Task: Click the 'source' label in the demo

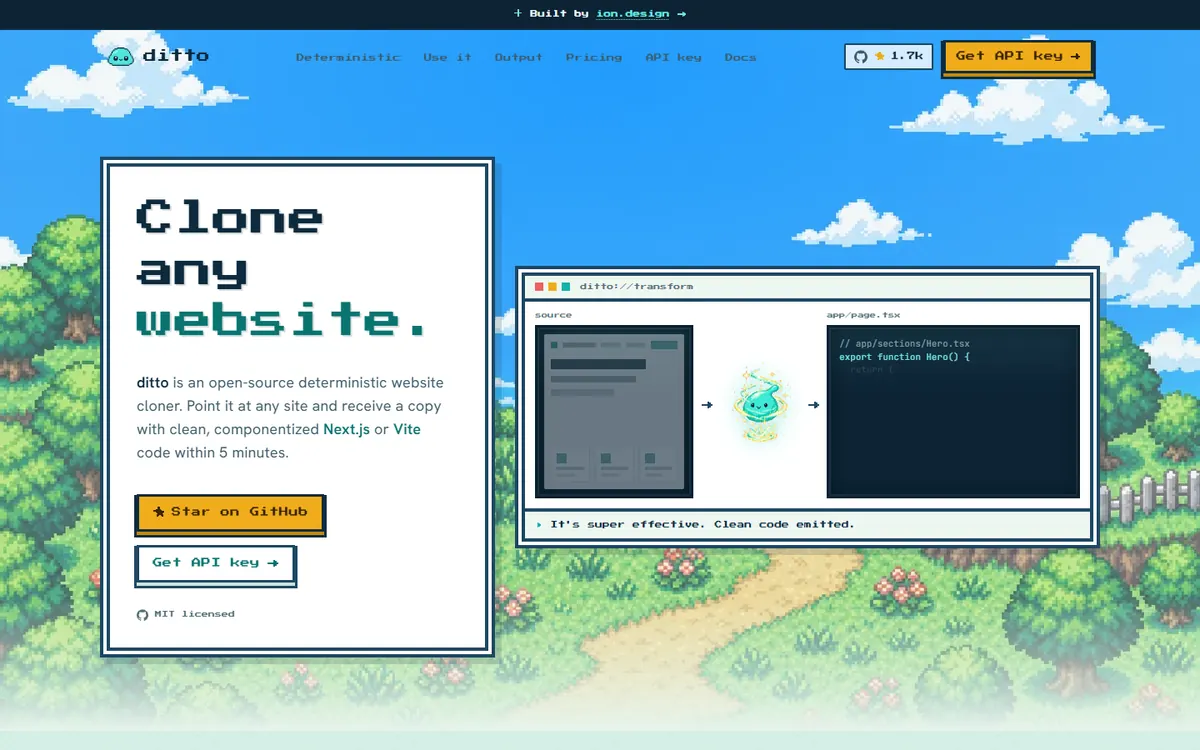Action: 554,315
